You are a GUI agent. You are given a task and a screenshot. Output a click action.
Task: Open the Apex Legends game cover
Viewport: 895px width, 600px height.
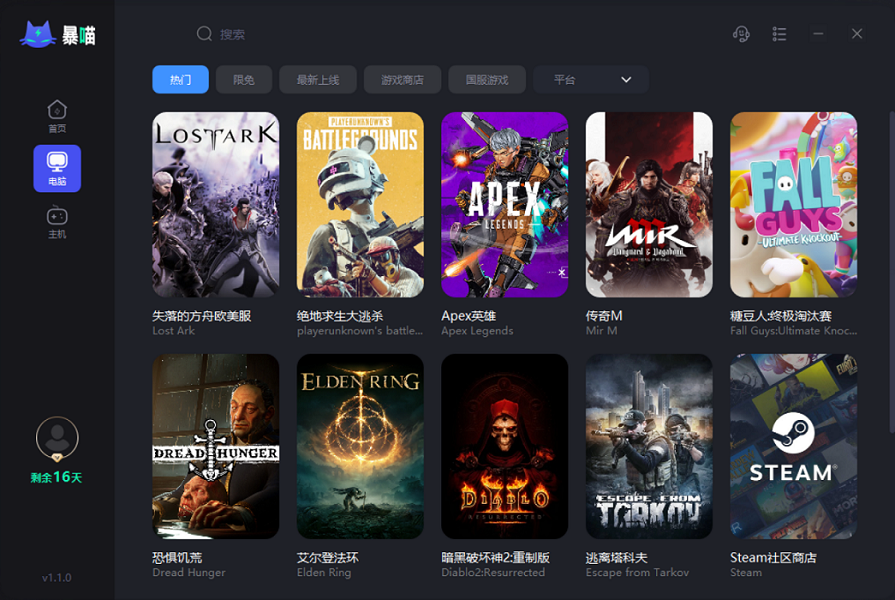[505, 204]
